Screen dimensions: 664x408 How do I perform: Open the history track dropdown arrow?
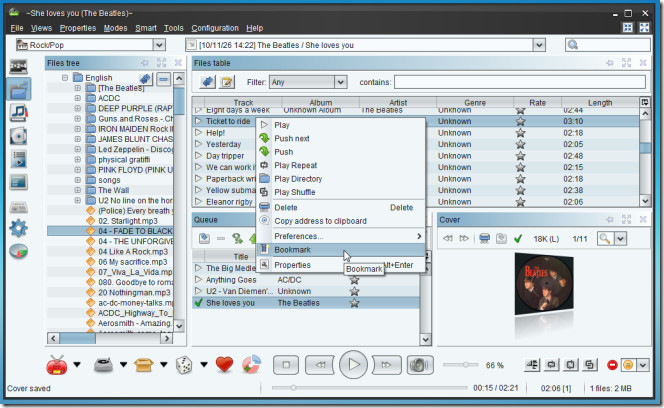(x=539, y=45)
